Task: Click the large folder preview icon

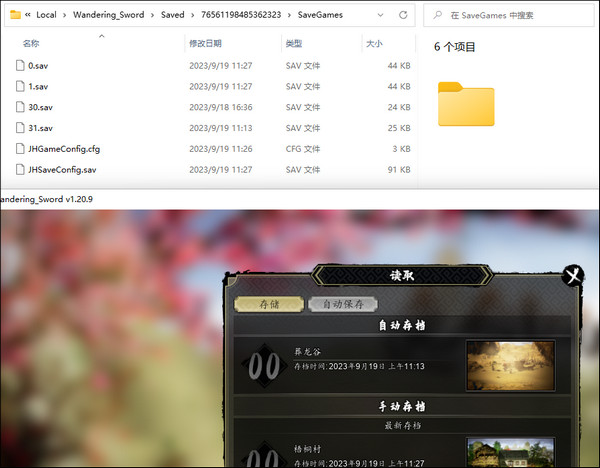Action: 466,104
